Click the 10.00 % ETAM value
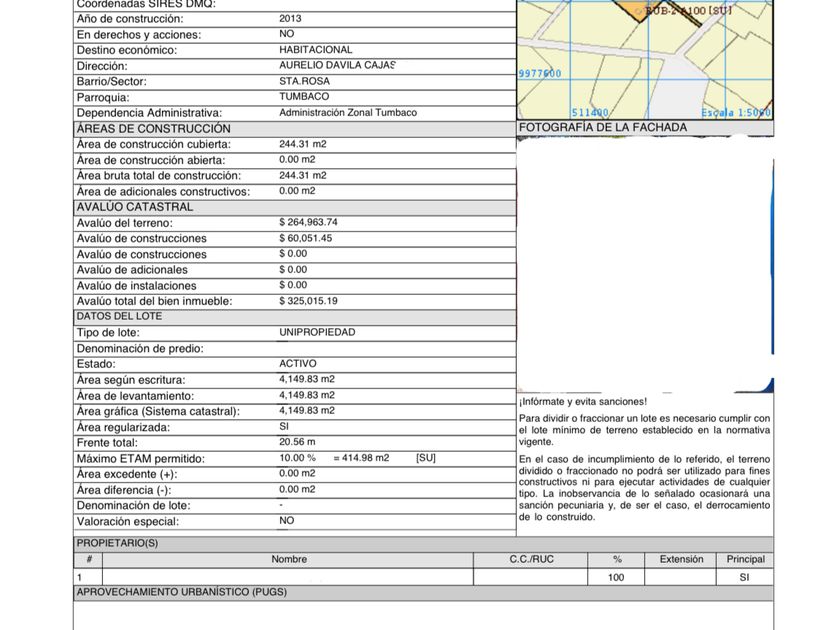This screenshot has width=840, height=630. tap(297, 458)
